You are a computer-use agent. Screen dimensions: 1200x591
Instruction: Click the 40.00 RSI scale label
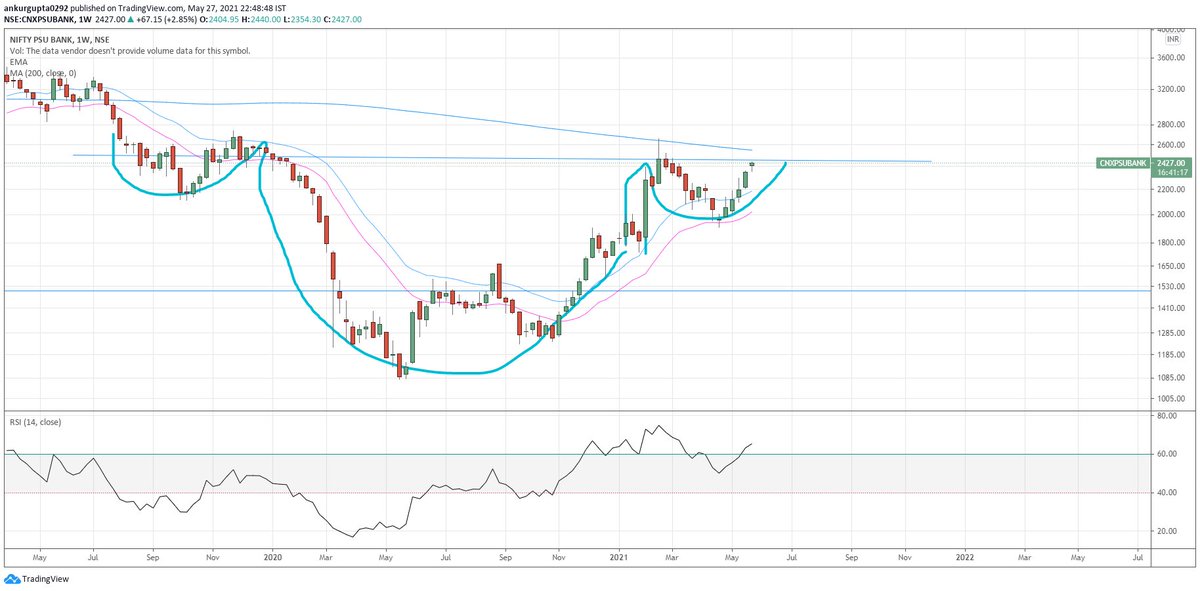pos(1169,492)
